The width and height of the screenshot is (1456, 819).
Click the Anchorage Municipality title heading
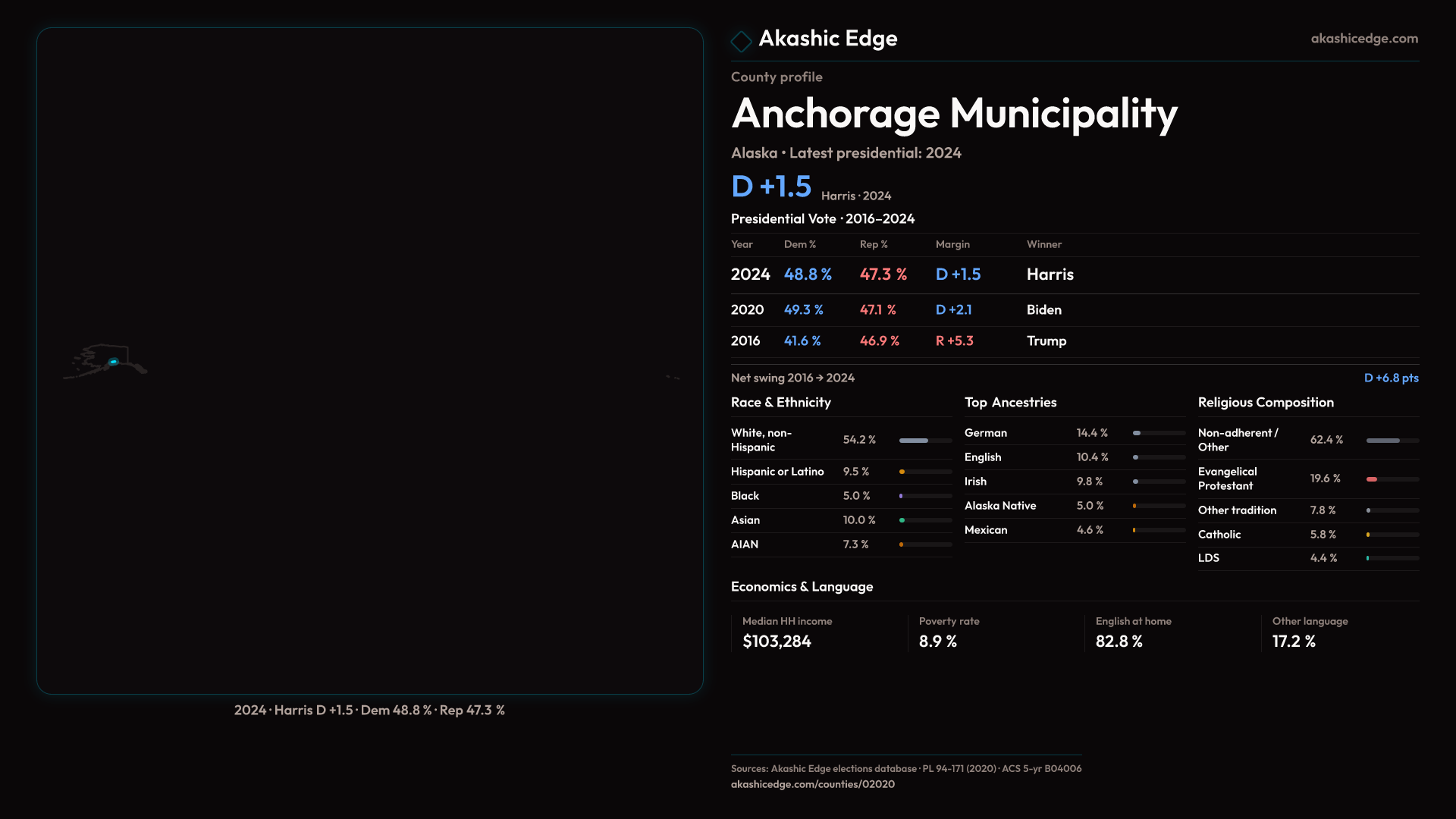pyautogui.click(x=954, y=114)
